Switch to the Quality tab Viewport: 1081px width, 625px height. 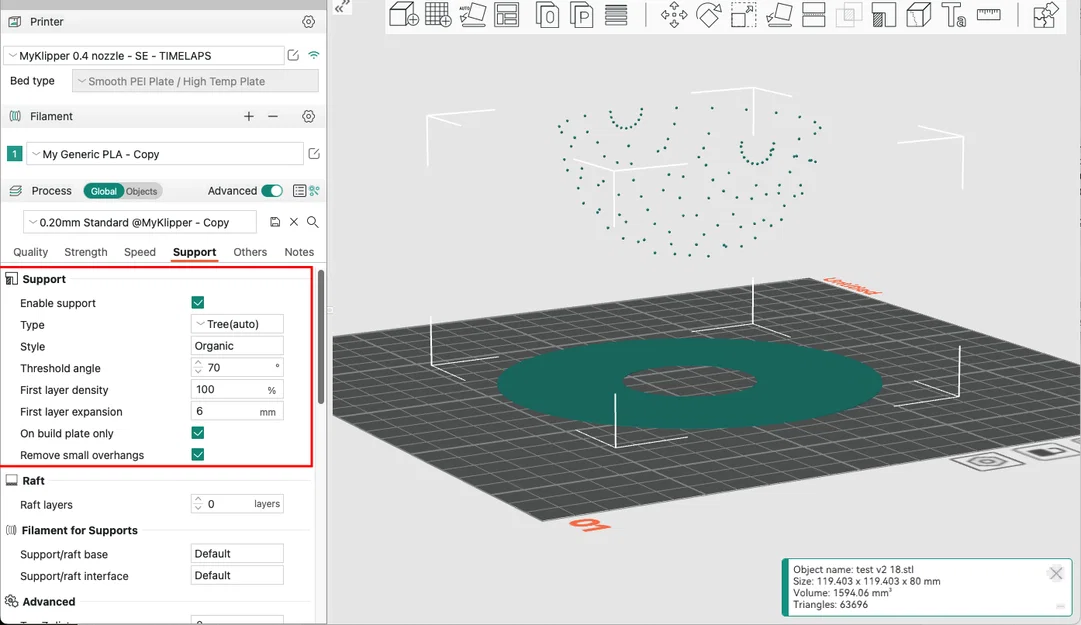pos(30,252)
